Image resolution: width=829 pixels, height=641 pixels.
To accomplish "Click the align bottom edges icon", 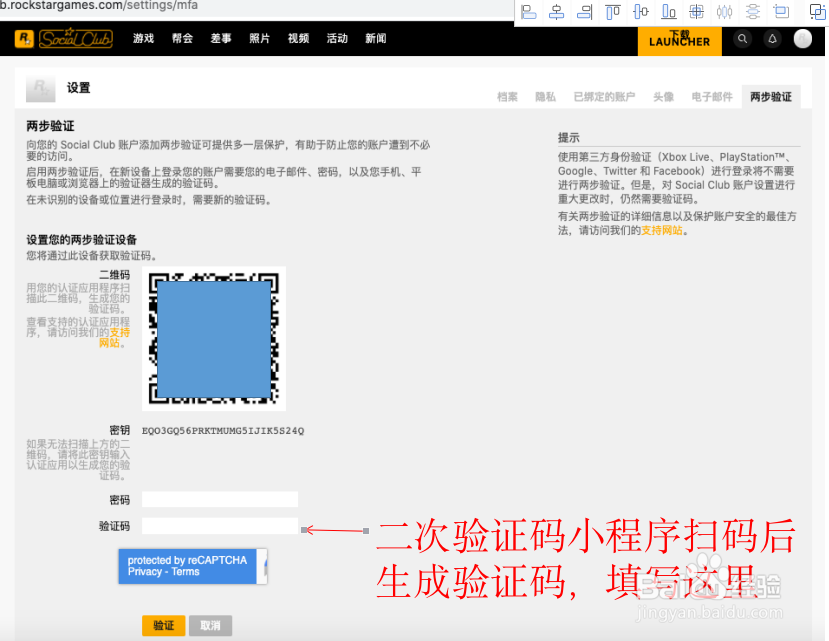I will [668, 12].
